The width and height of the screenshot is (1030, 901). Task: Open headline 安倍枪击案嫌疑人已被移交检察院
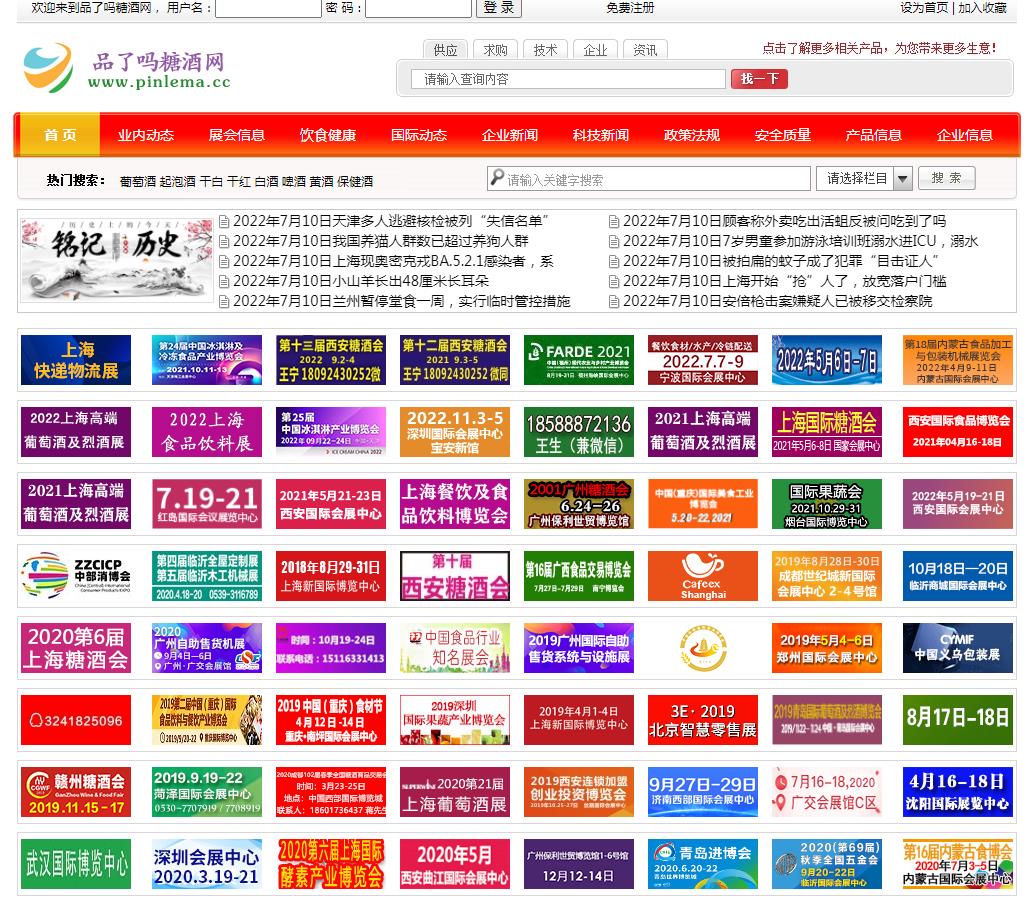tap(778, 301)
